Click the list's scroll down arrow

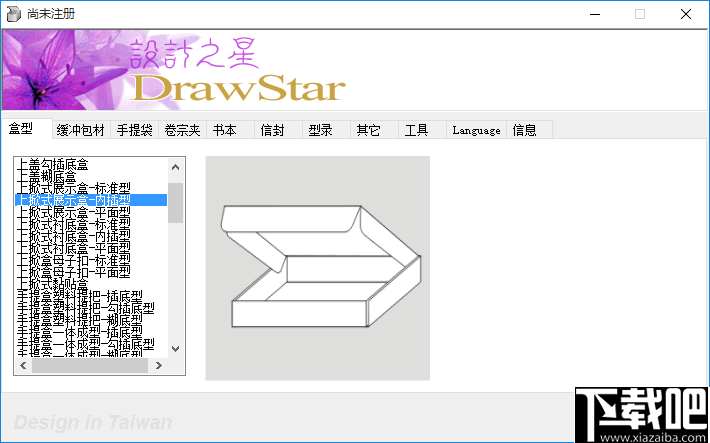176,349
